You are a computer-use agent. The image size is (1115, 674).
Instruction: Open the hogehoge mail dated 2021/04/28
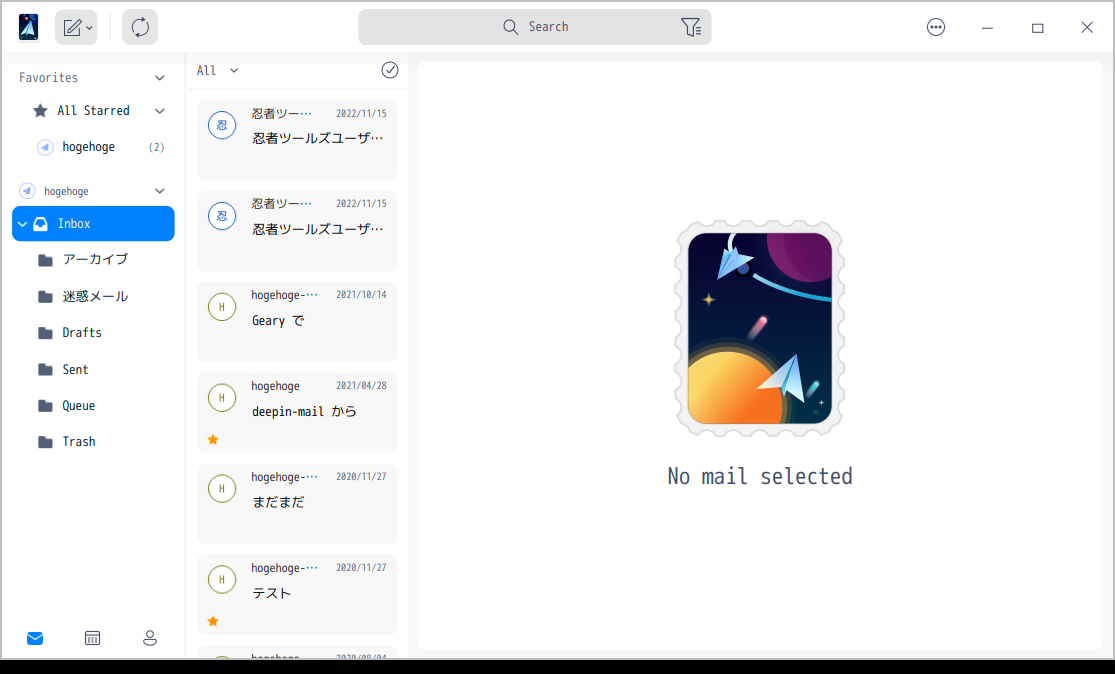coord(297,412)
